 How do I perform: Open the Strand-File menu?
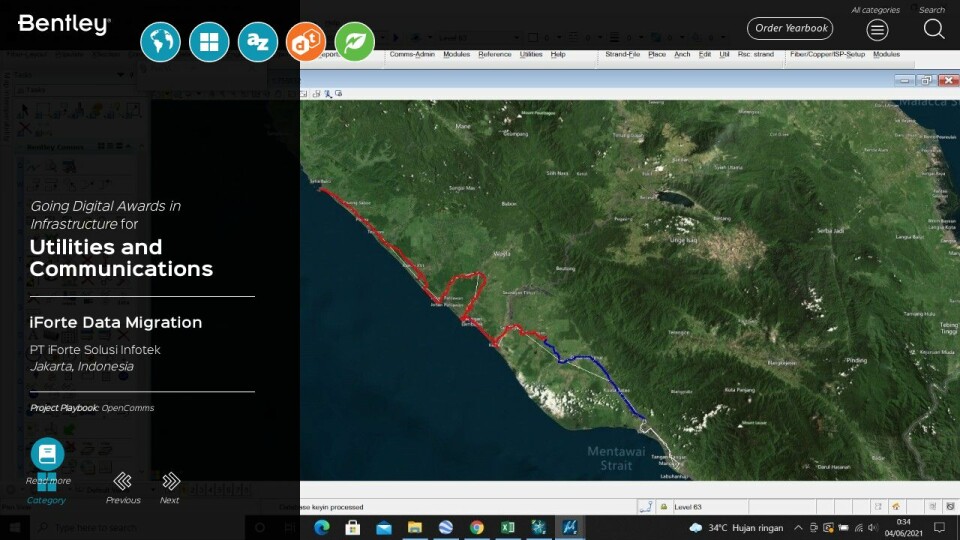point(623,54)
